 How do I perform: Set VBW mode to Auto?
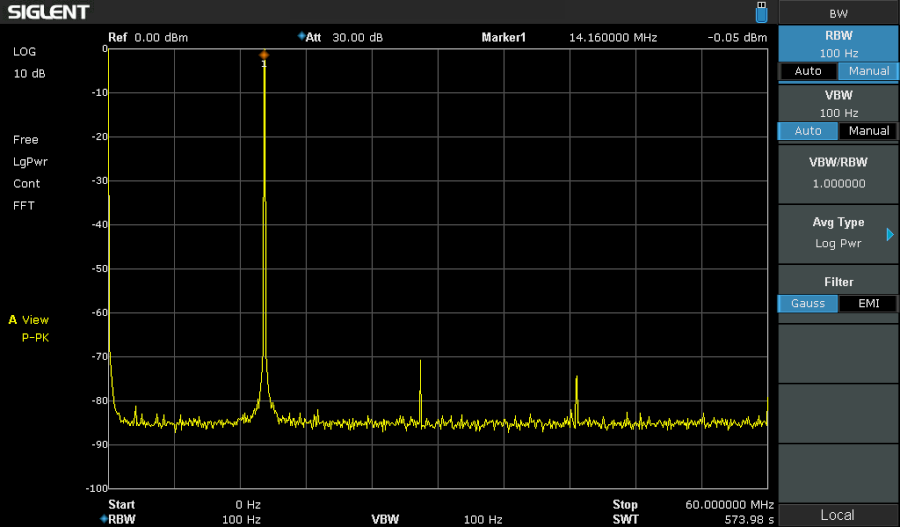808,131
